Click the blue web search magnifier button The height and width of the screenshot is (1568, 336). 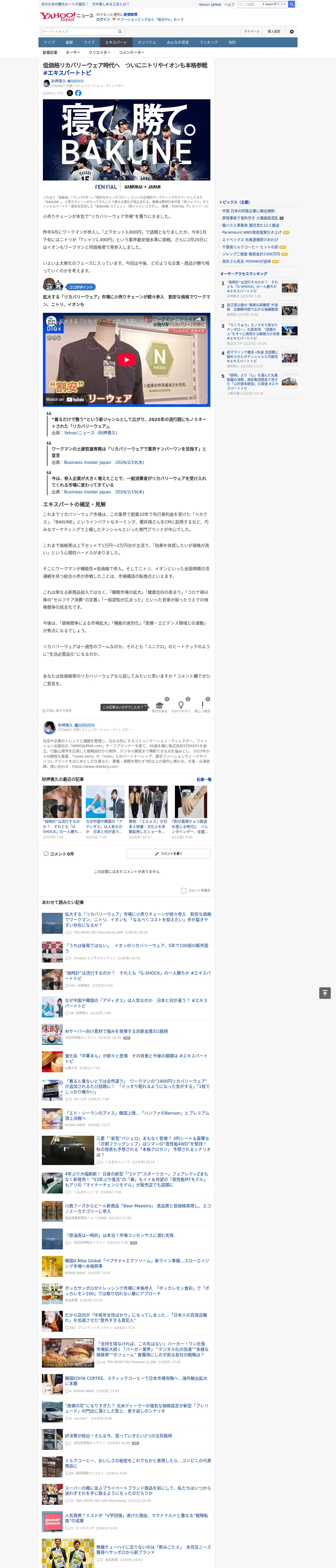(292, 4)
